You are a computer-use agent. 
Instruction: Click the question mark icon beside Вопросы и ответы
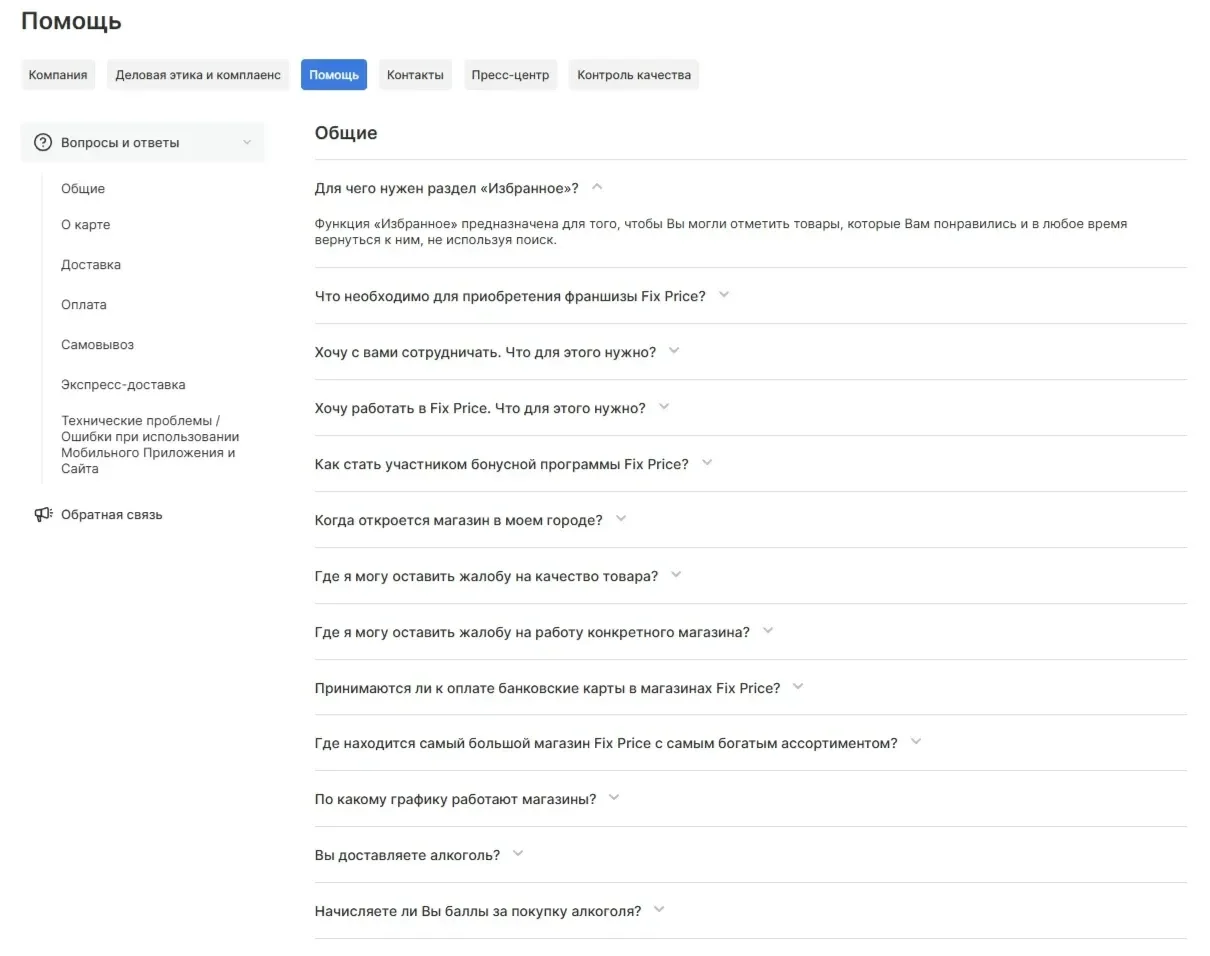click(x=43, y=142)
